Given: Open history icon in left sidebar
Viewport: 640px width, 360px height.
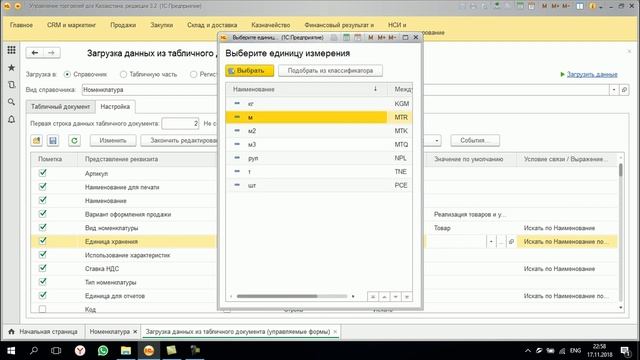Looking at the screenshot, I should (11, 85).
